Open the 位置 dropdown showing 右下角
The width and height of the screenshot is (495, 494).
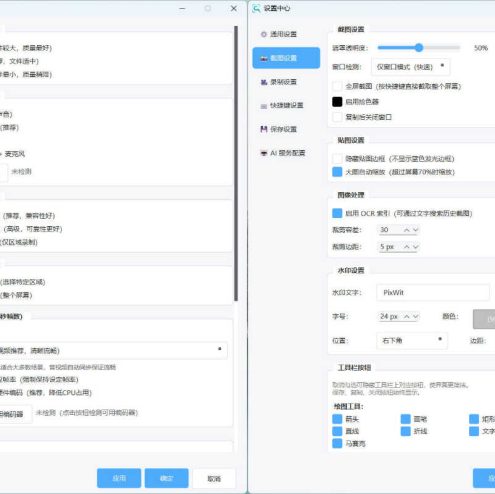[x=412, y=340]
